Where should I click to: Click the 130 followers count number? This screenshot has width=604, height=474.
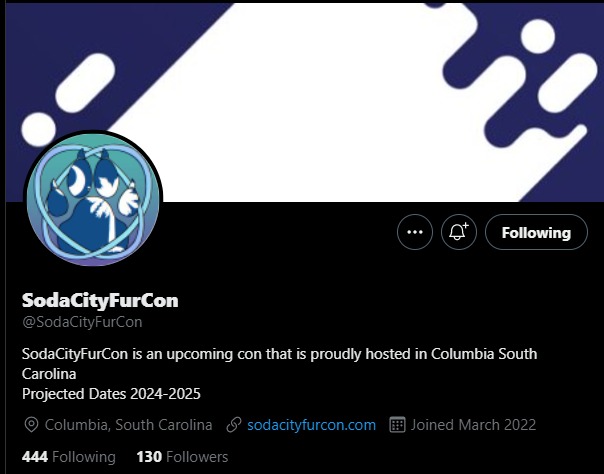(x=149, y=457)
